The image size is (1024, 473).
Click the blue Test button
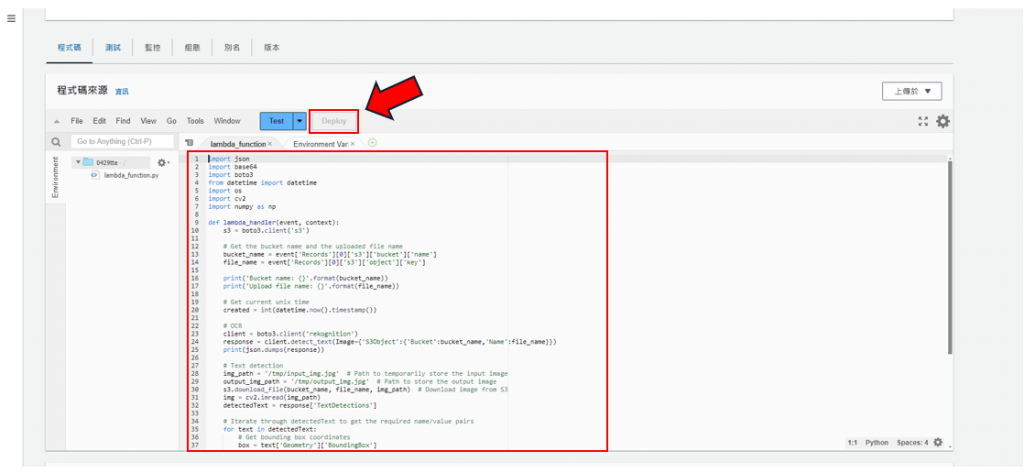pos(276,121)
